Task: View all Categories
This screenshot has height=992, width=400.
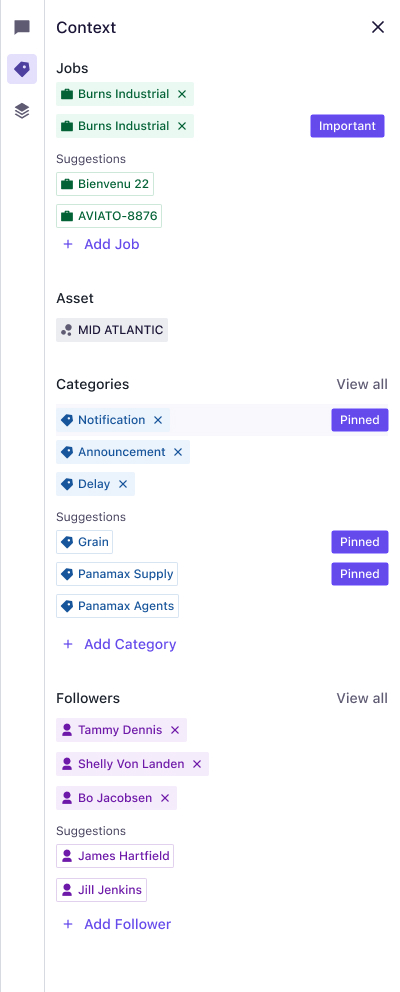Action: [x=362, y=385]
